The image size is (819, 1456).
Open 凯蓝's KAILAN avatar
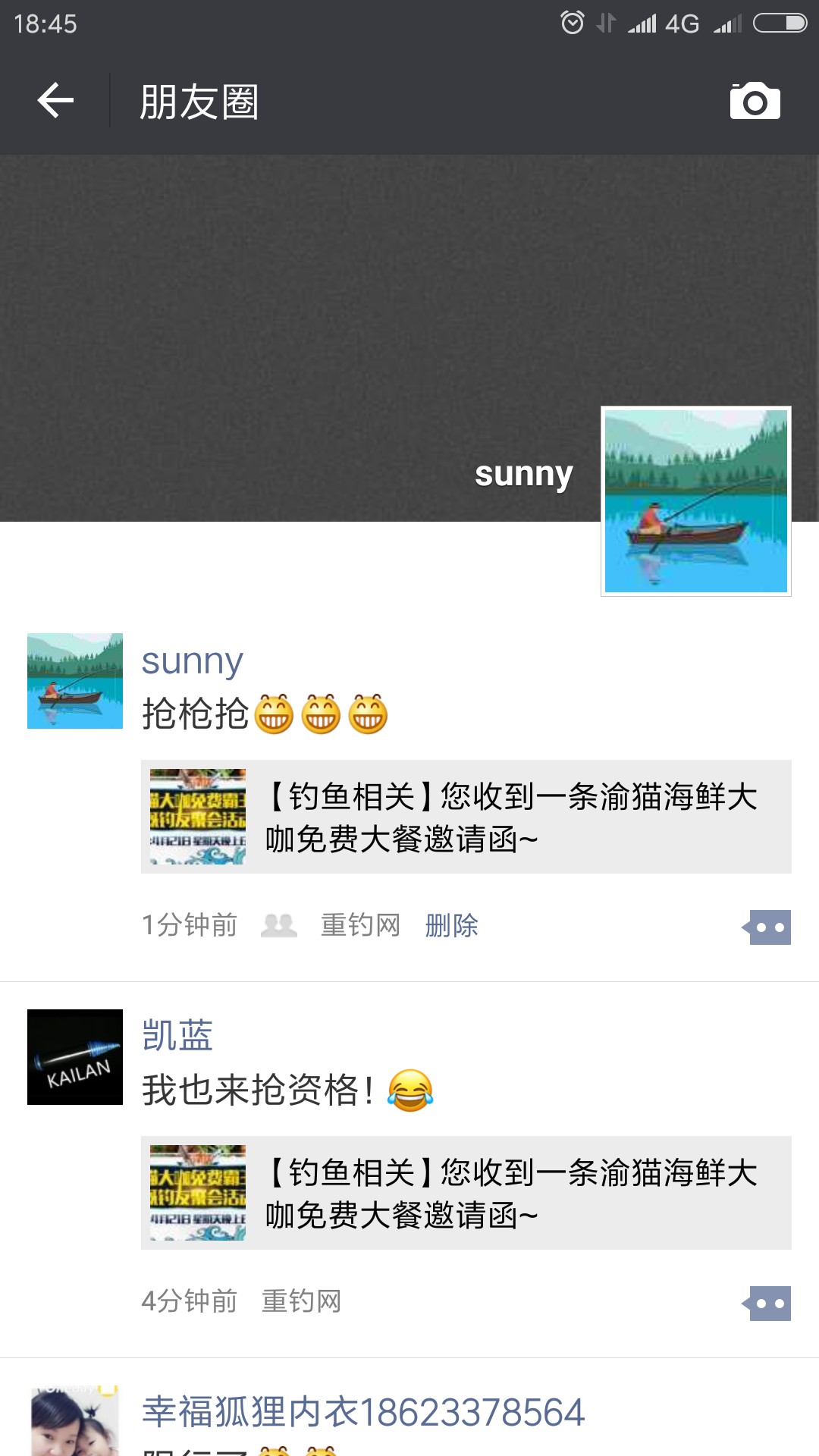click(75, 1057)
